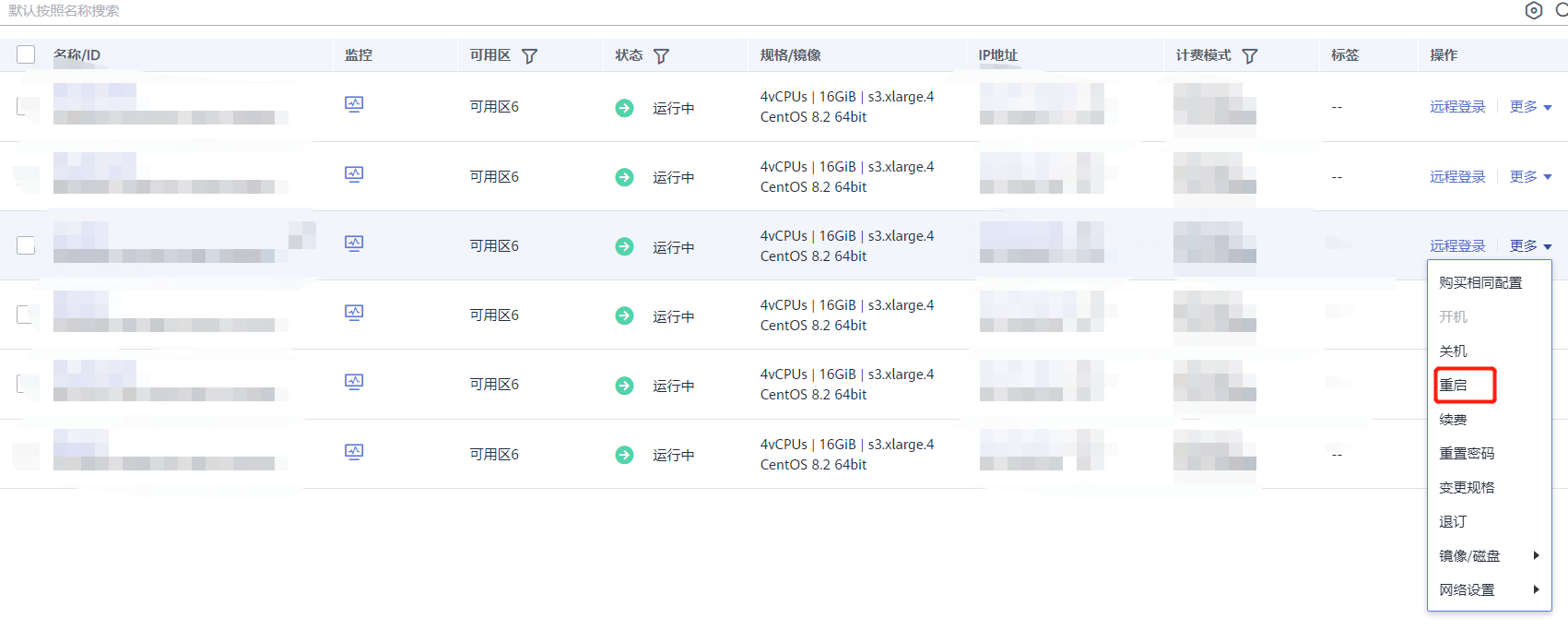Check the checkbox for the third server row
The image size is (1568, 642).
[26, 245]
